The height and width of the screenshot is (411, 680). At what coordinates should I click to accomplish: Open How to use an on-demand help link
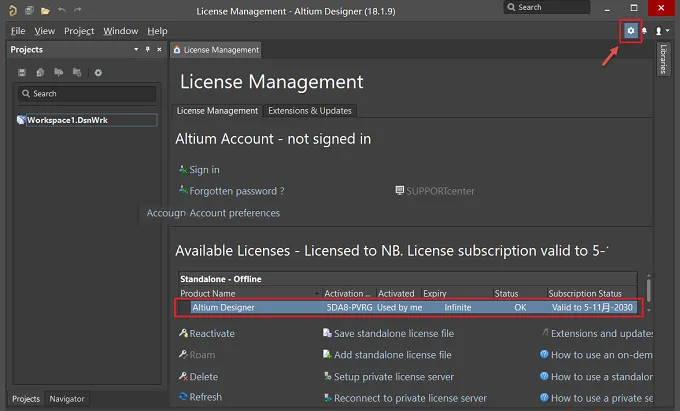(x=596, y=355)
